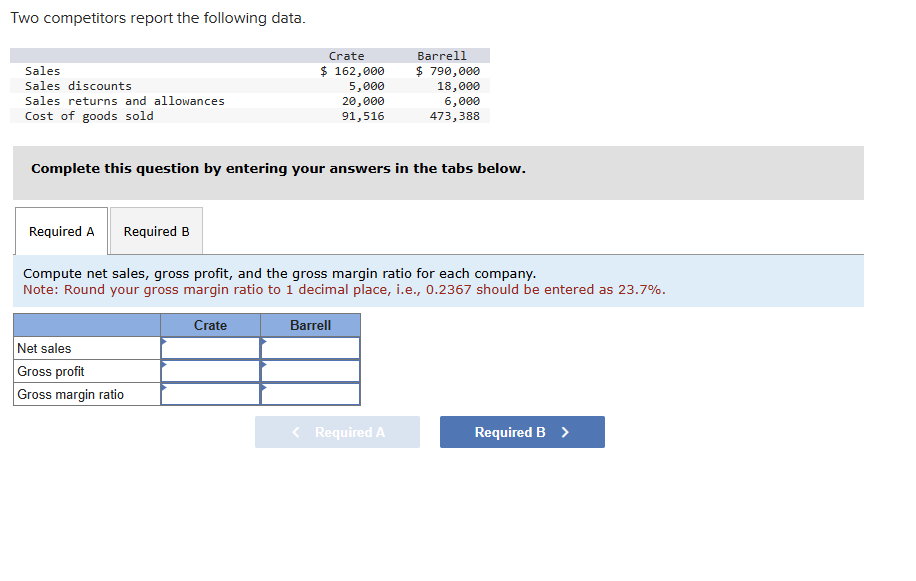Click the blue marker in Crate Net sales cell
Image resolution: width=916 pixels, height=581 pixels.
[164, 341]
